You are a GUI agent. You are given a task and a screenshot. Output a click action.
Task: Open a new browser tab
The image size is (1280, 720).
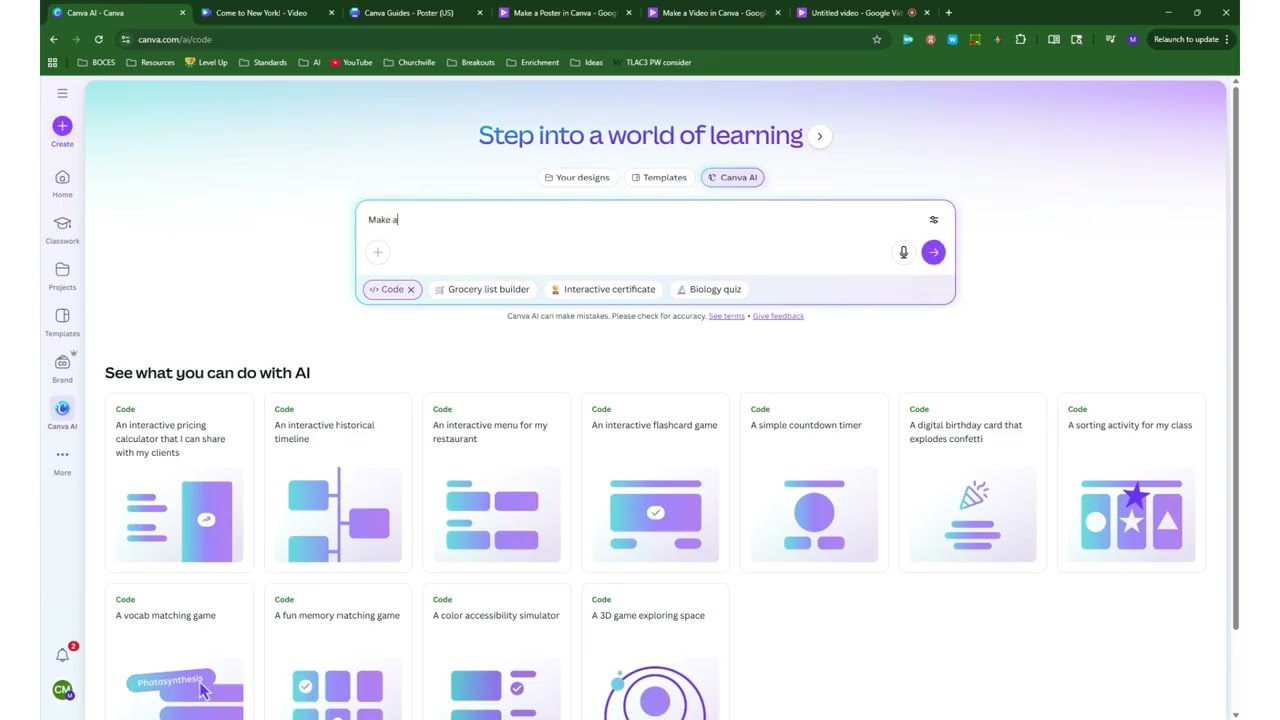(948, 13)
